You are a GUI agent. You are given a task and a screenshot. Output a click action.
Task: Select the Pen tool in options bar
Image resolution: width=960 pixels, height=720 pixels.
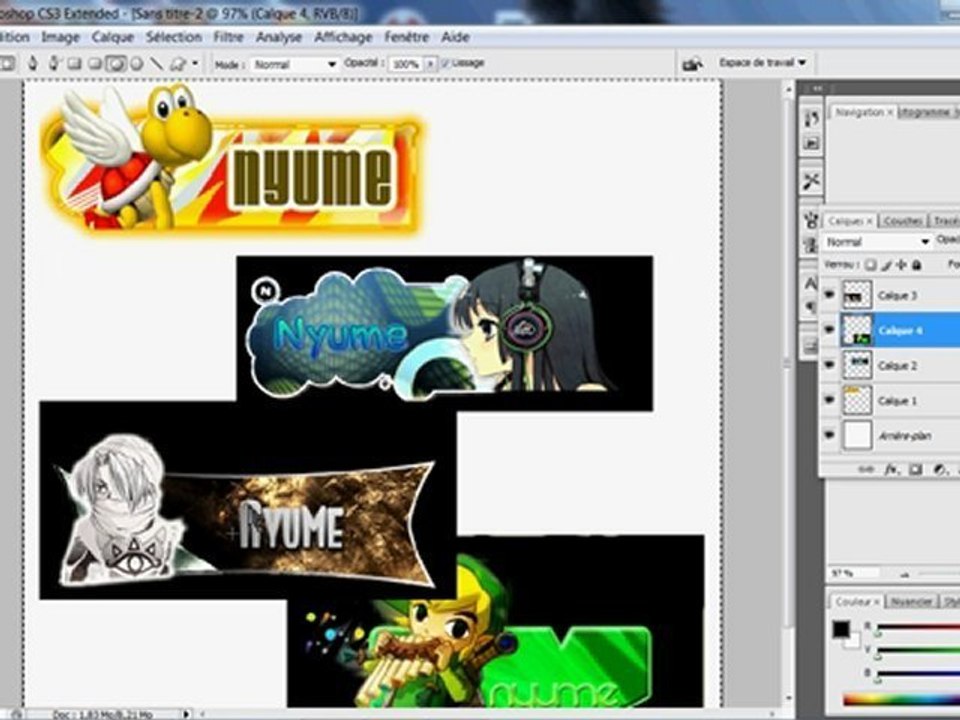(32, 63)
